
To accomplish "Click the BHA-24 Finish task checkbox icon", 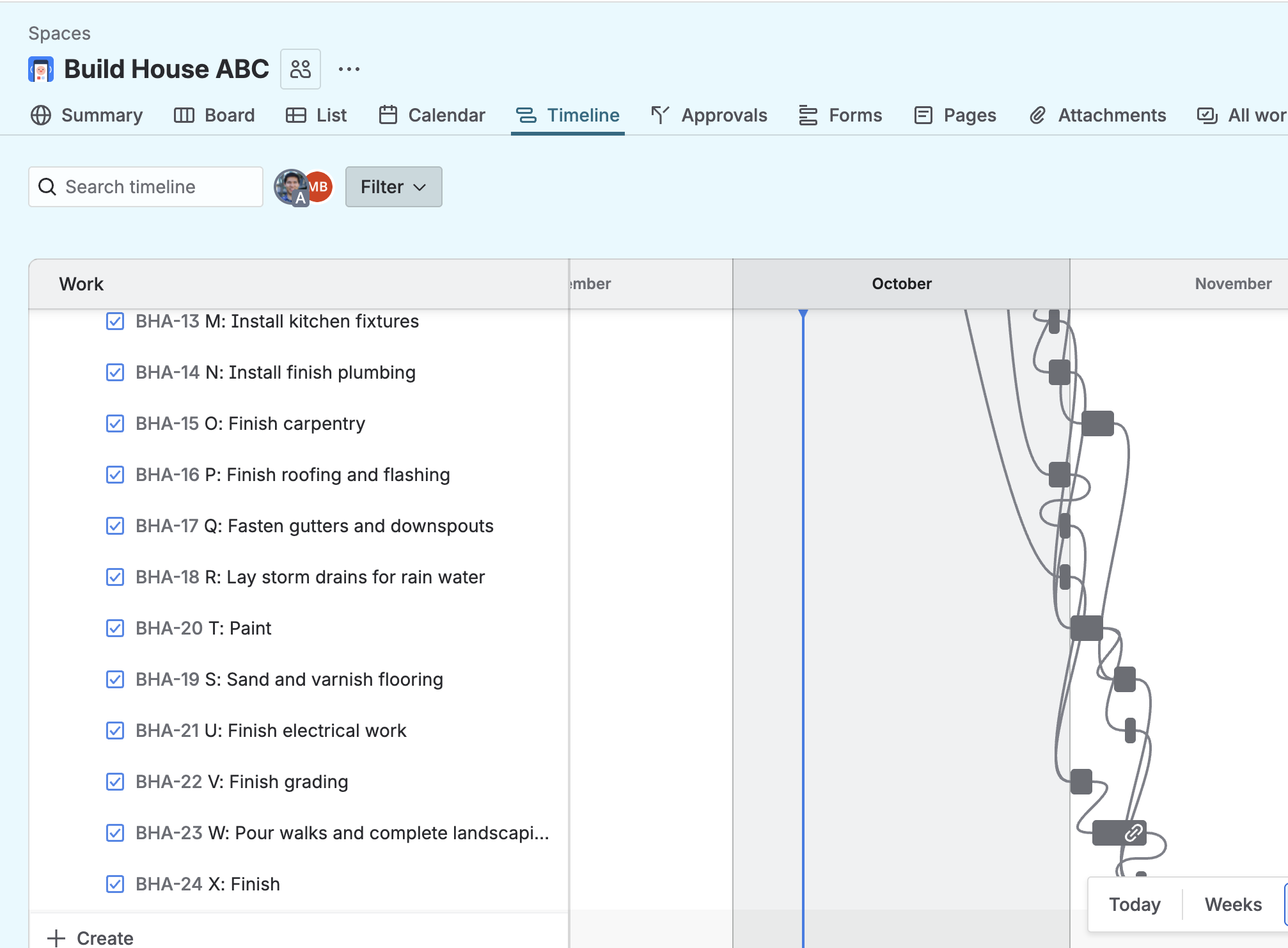I will 115,884.
